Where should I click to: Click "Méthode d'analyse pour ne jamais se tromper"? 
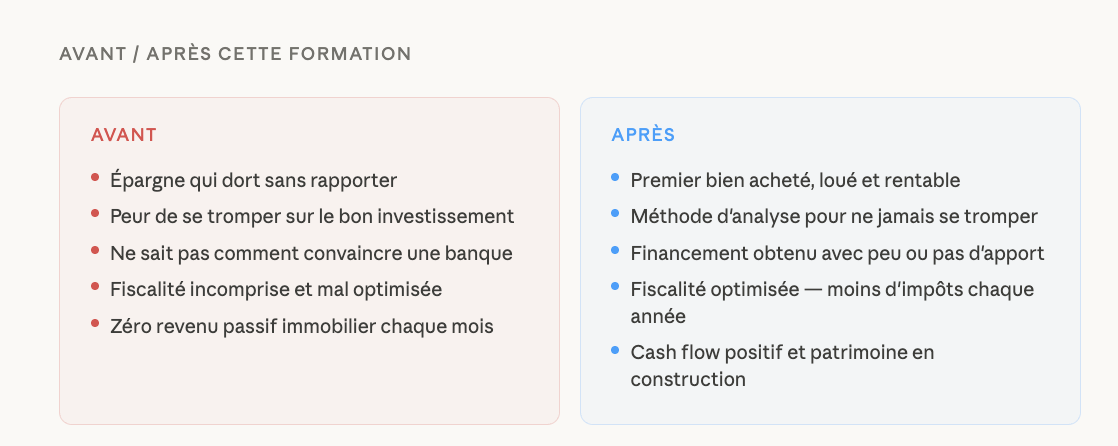tap(834, 217)
